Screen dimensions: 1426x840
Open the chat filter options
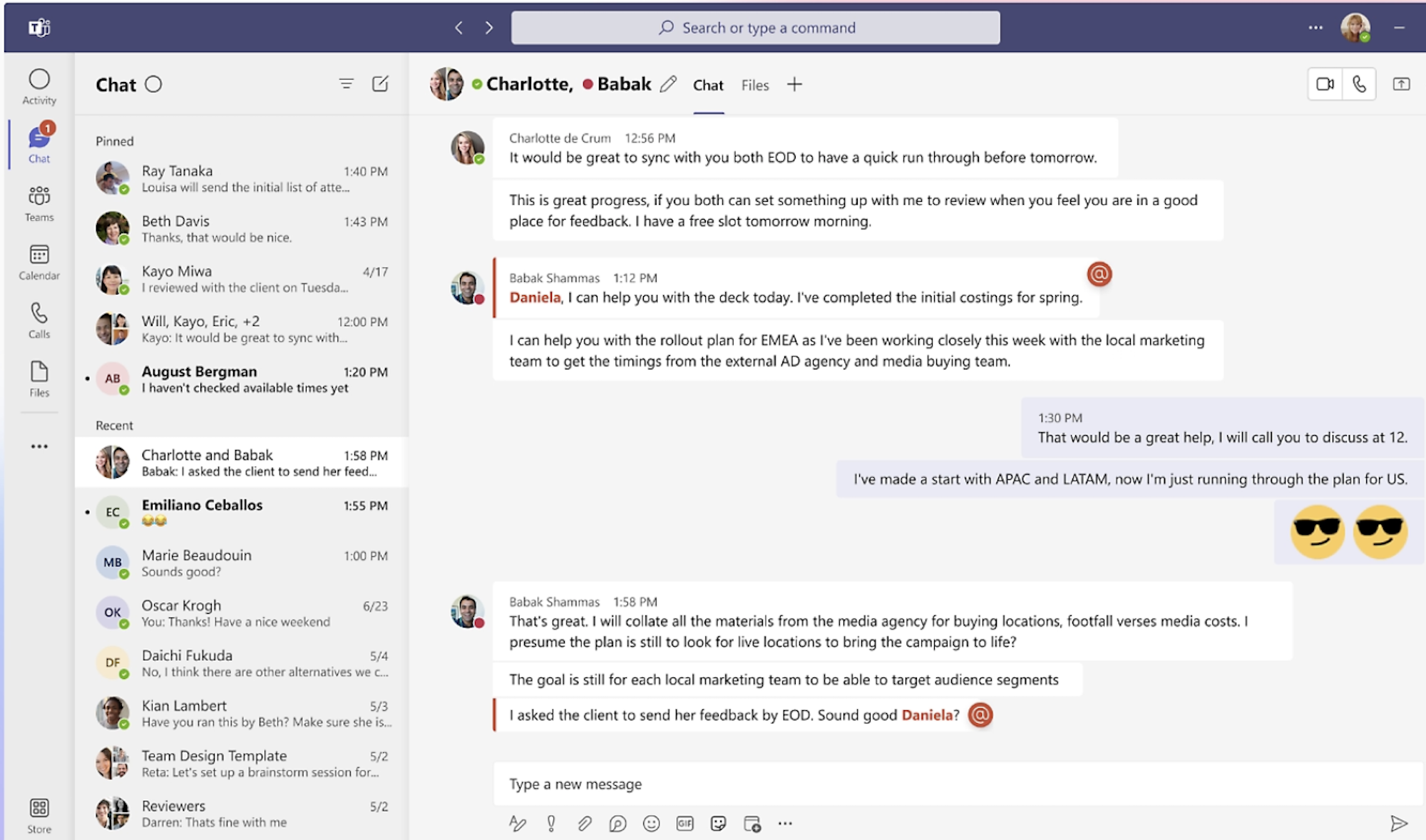[x=346, y=84]
